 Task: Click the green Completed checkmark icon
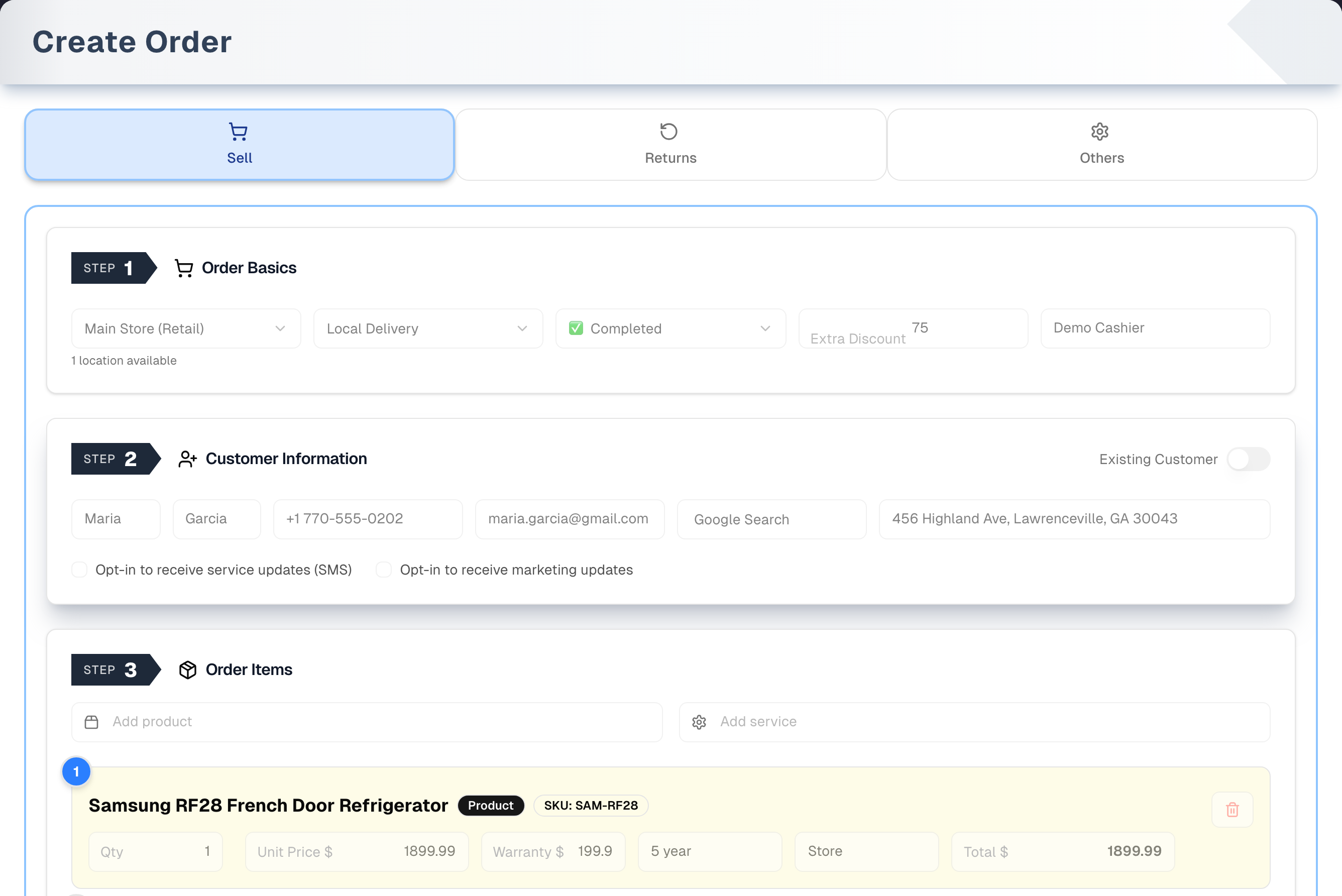click(x=576, y=328)
